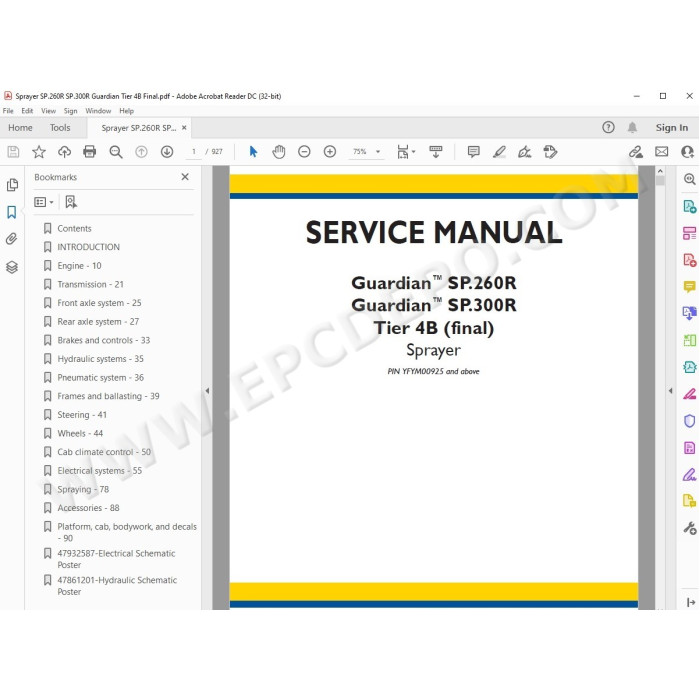Viewport: 700px width, 700px height.
Task: Click the document vertical scrollbar up arrow
Action: (x=660, y=171)
